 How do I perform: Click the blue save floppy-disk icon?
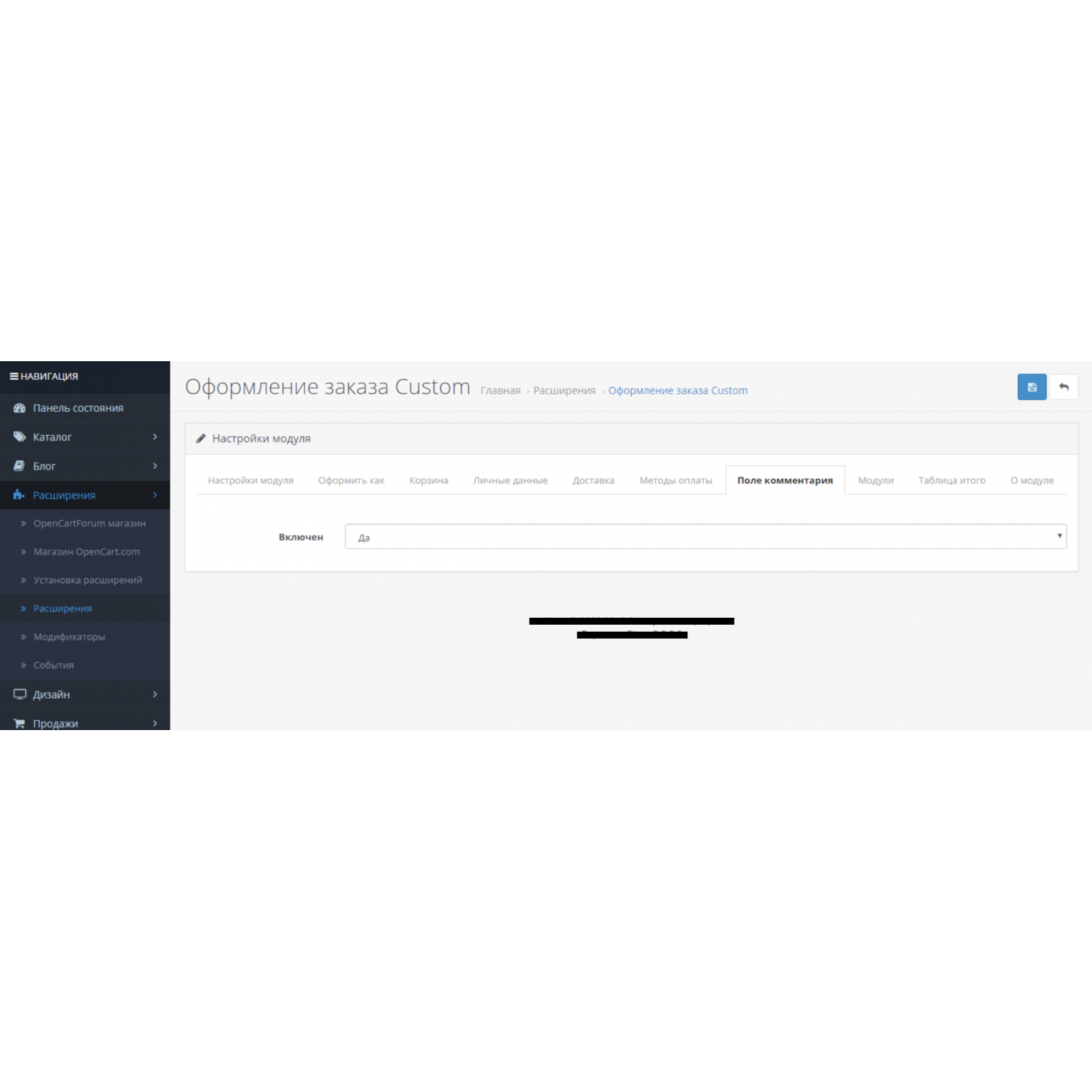click(1031, 387)
